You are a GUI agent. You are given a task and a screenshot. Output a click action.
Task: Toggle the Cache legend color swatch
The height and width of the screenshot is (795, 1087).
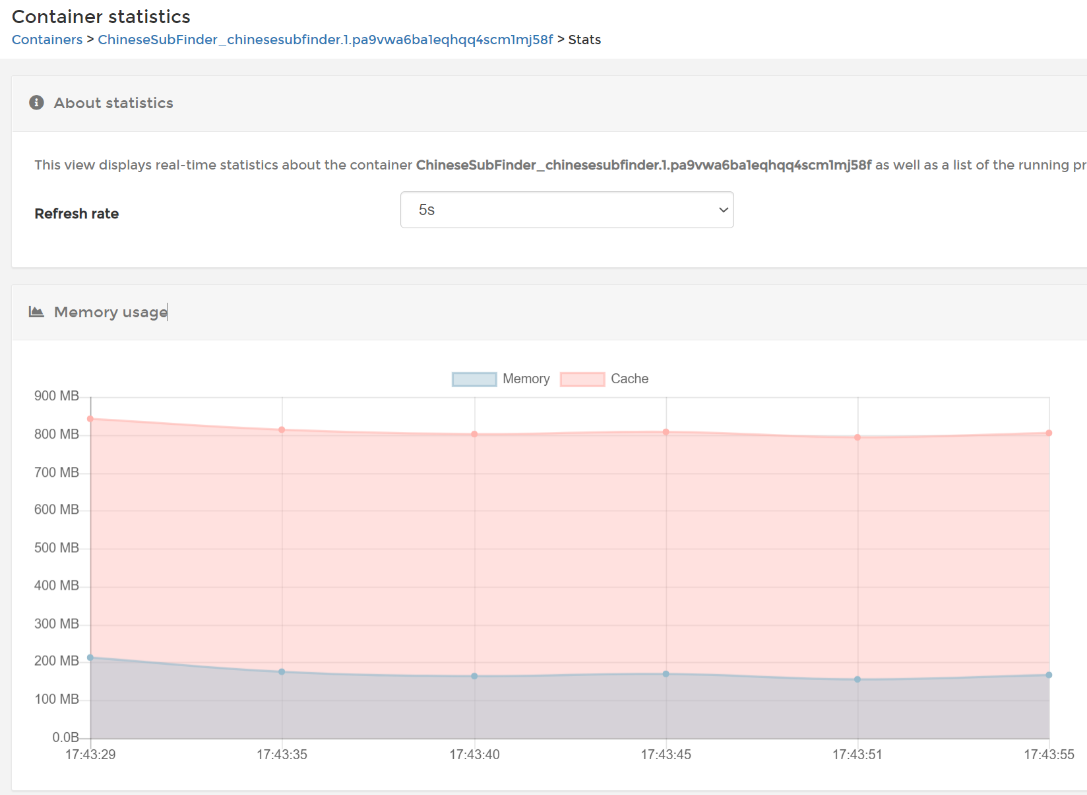click(x=582, y=379)
